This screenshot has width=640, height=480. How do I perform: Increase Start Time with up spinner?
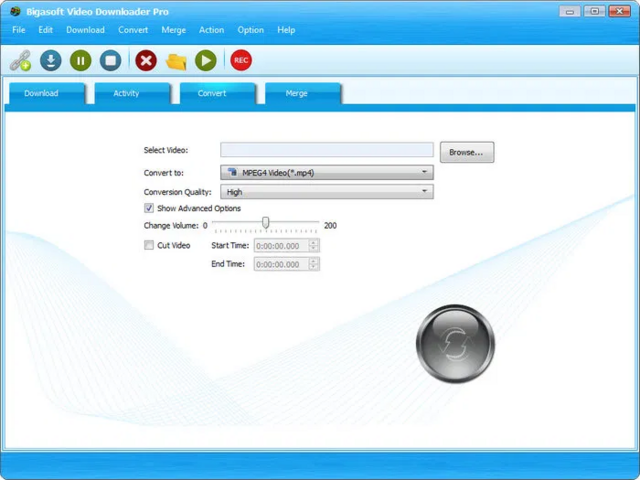coord(313,242)
